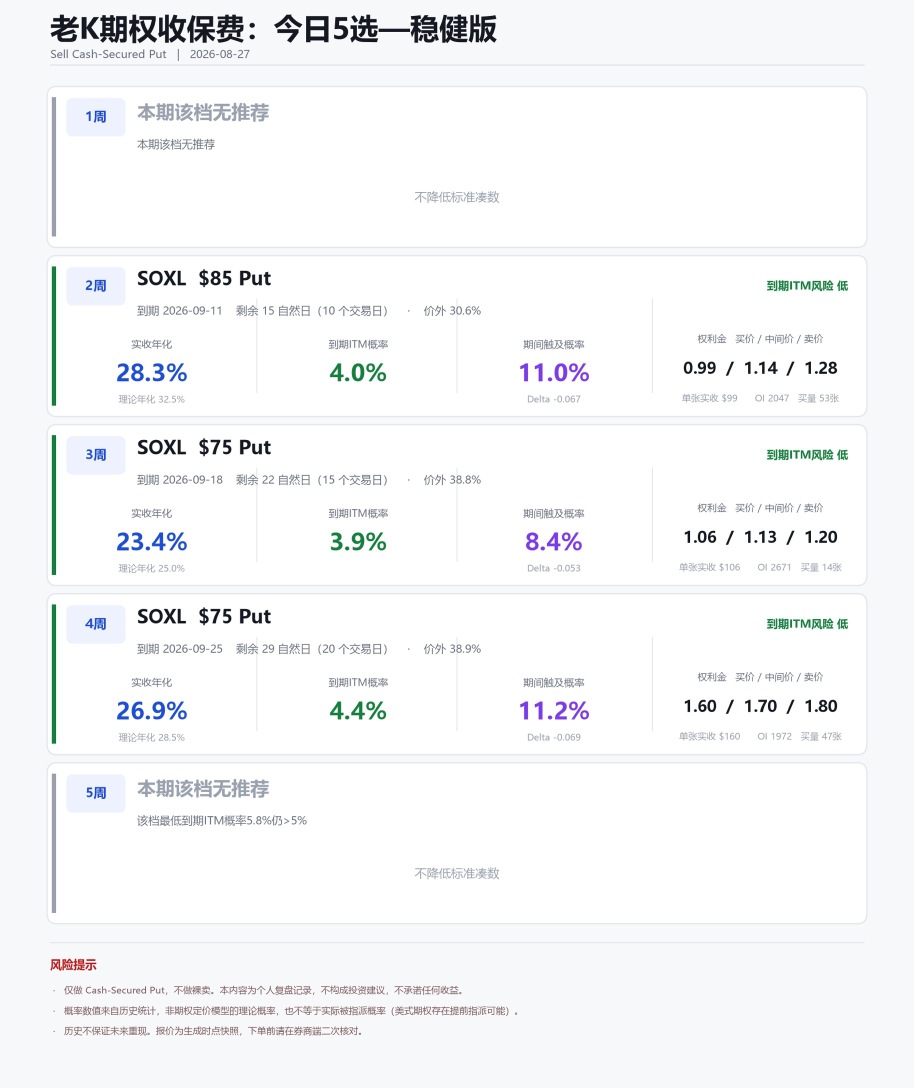Click 单张实收 $160 text
Viewport: 914px width, 1088px height.
pos(709,736)
